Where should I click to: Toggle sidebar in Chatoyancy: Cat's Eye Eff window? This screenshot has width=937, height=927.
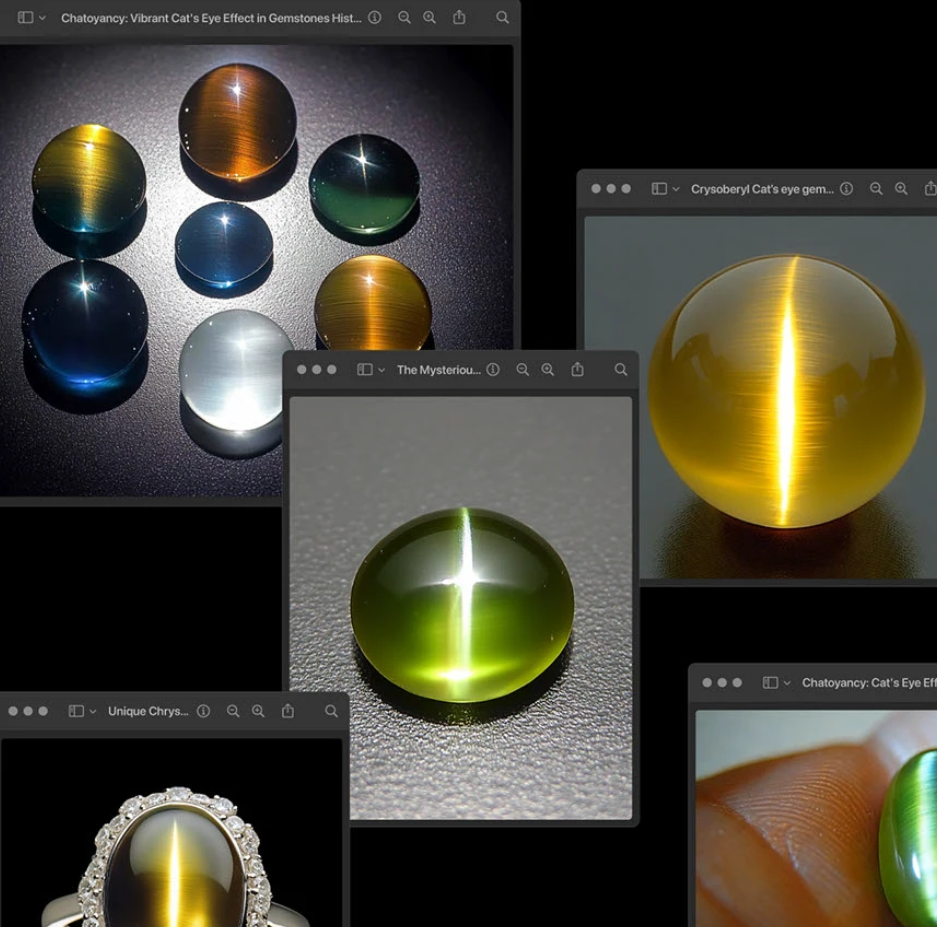770,683
